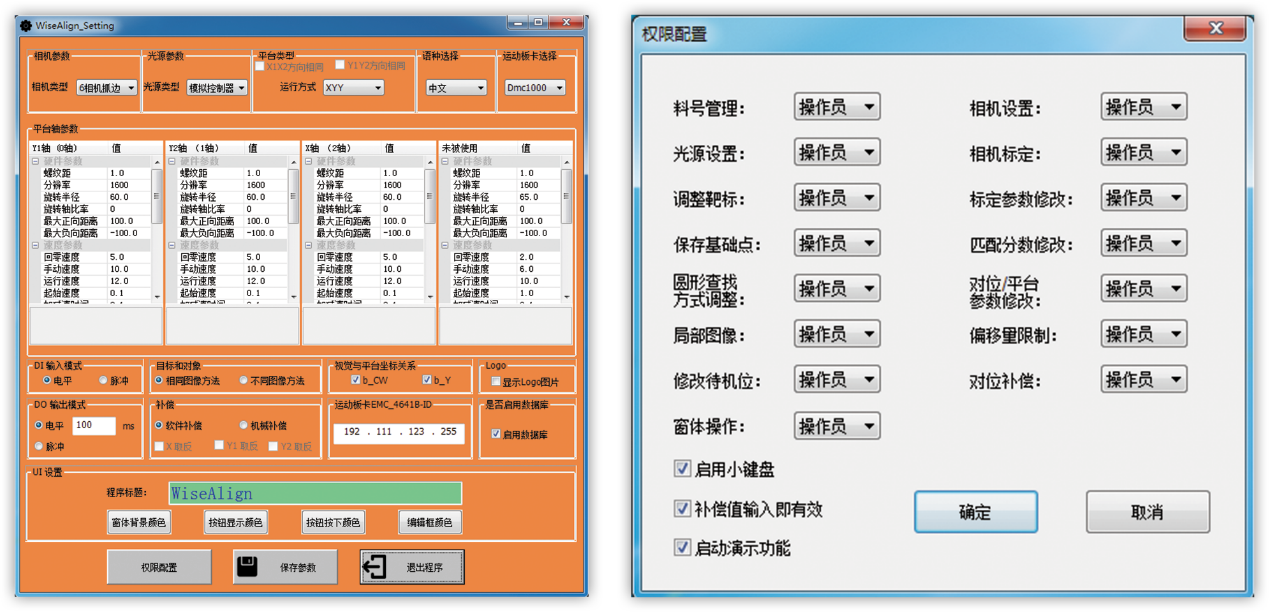The image size is (1269, 612).
Task: Select 脉冲 radio under DI 输入模式
Action: click(x=103, y=381)
